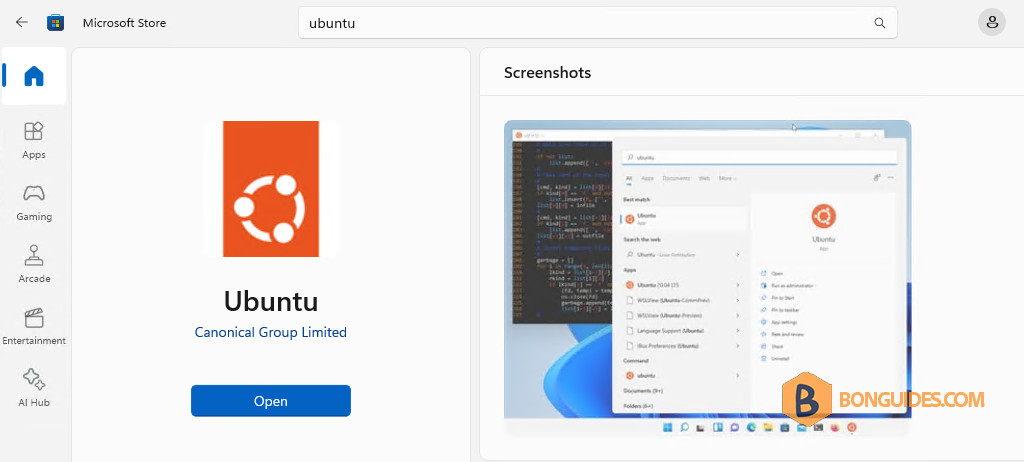Open the Ubuntu app with Open button
The width and height of the screenshot is (1024, 462).
(x=271, y=401)
